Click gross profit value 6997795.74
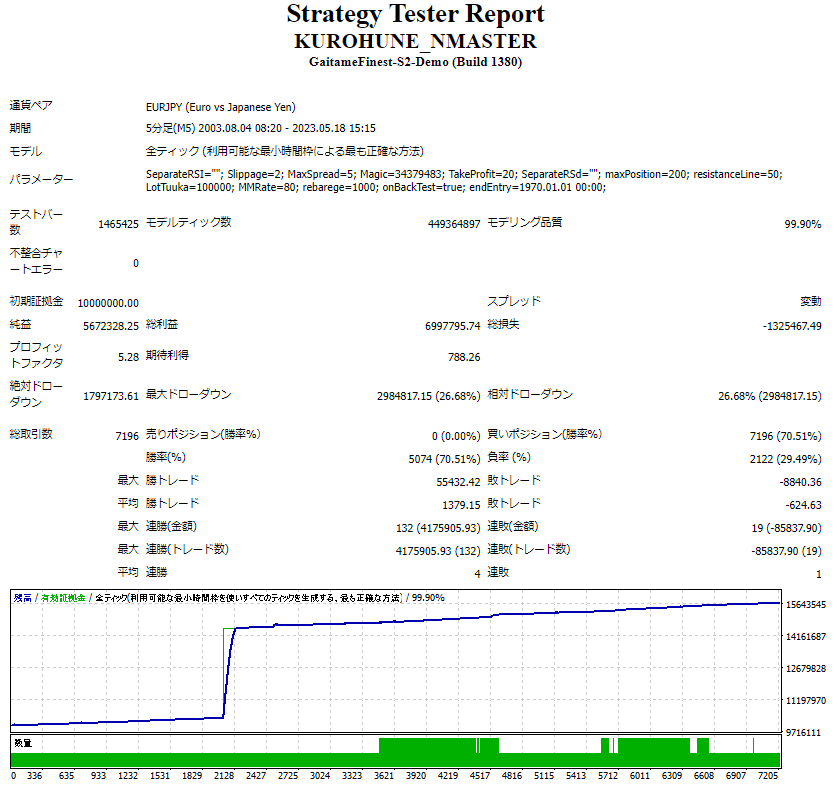Screen dimensions: 838x788 (x=453, y=326)
